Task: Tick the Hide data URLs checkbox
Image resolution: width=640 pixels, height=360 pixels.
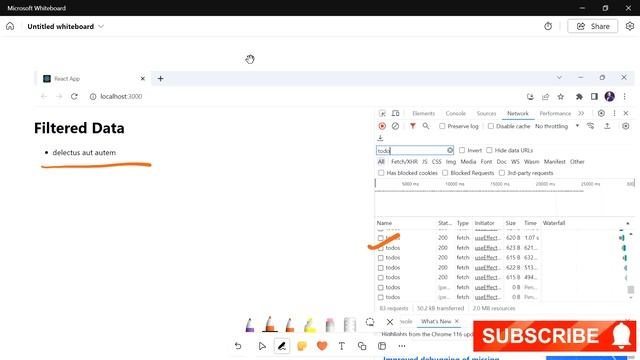Action: click(x=489, y=151)
